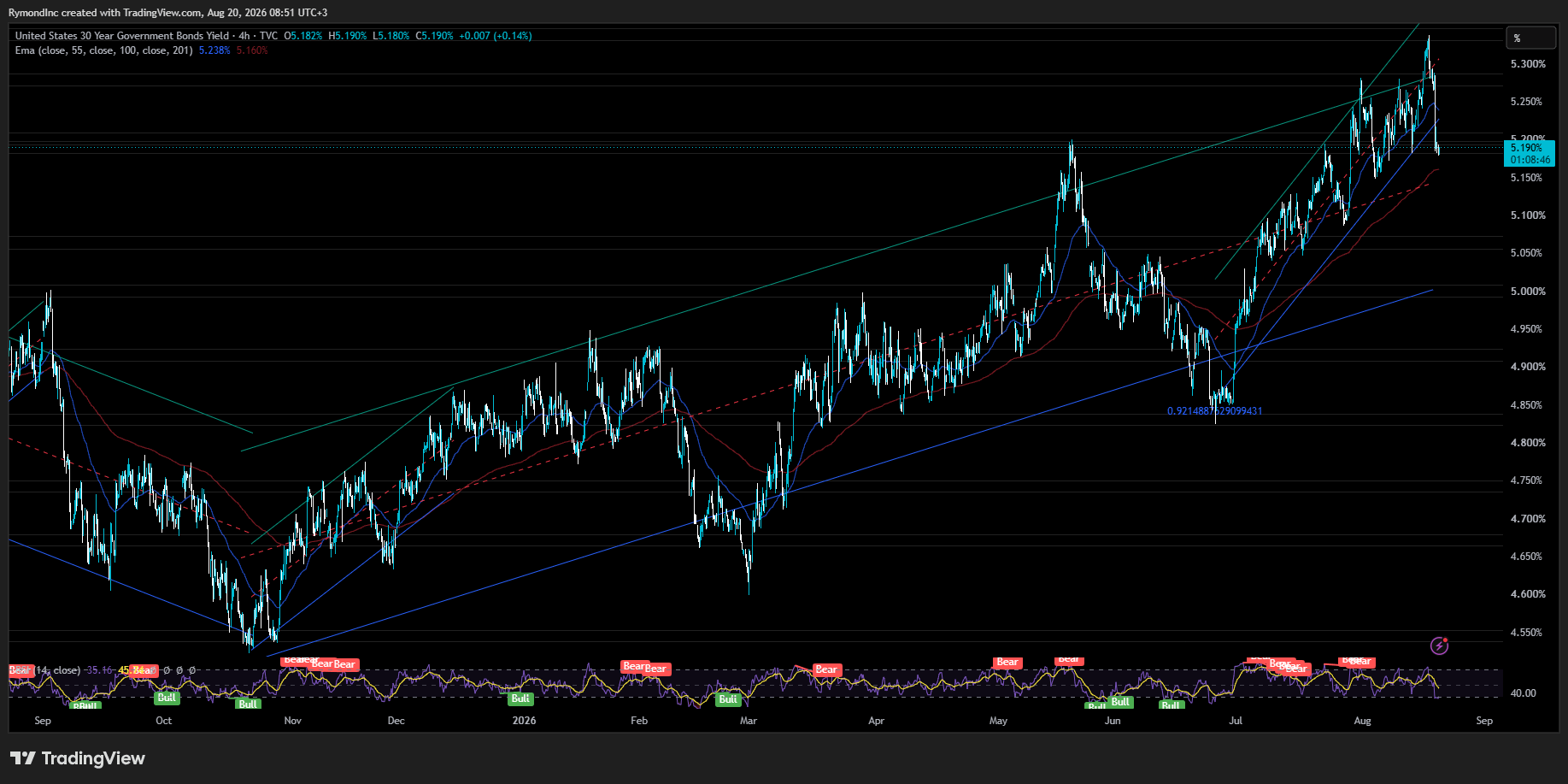Click the 2026 label on the time axis
The height and width of the screenshot is (784, 1568).
tap(524, 721)
